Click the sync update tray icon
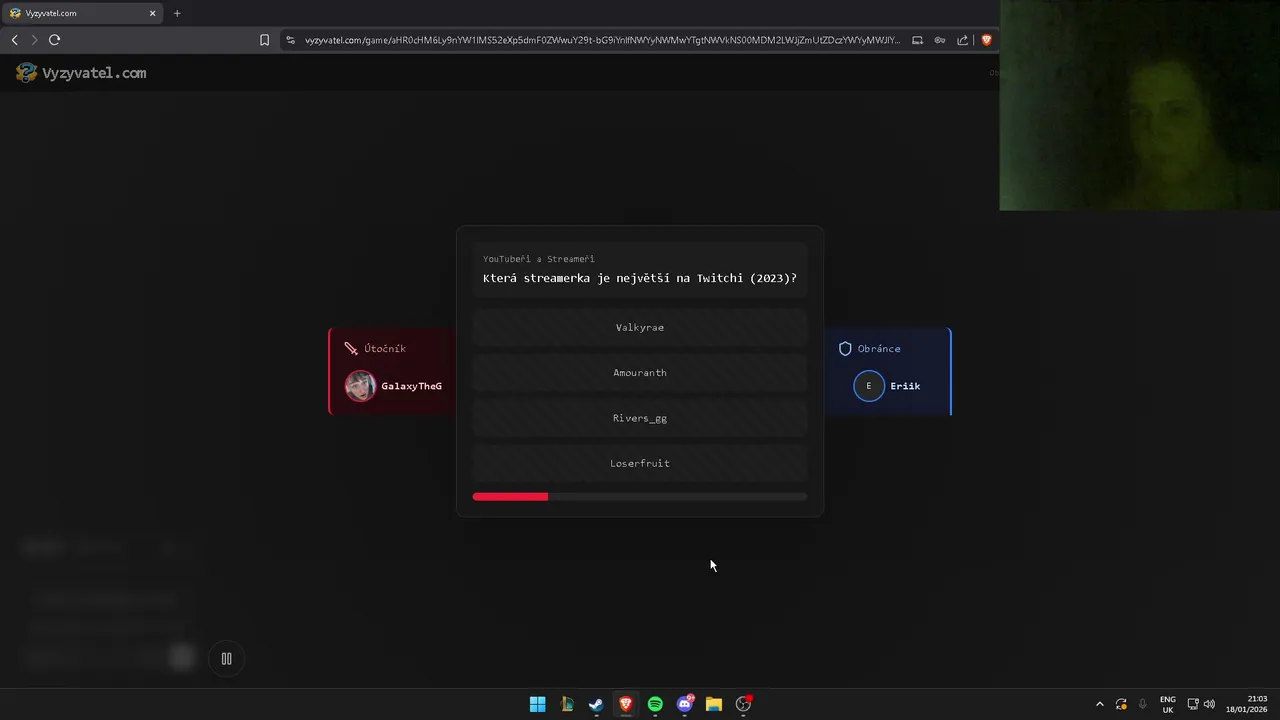The image size is (1280, 720). 1121,704
